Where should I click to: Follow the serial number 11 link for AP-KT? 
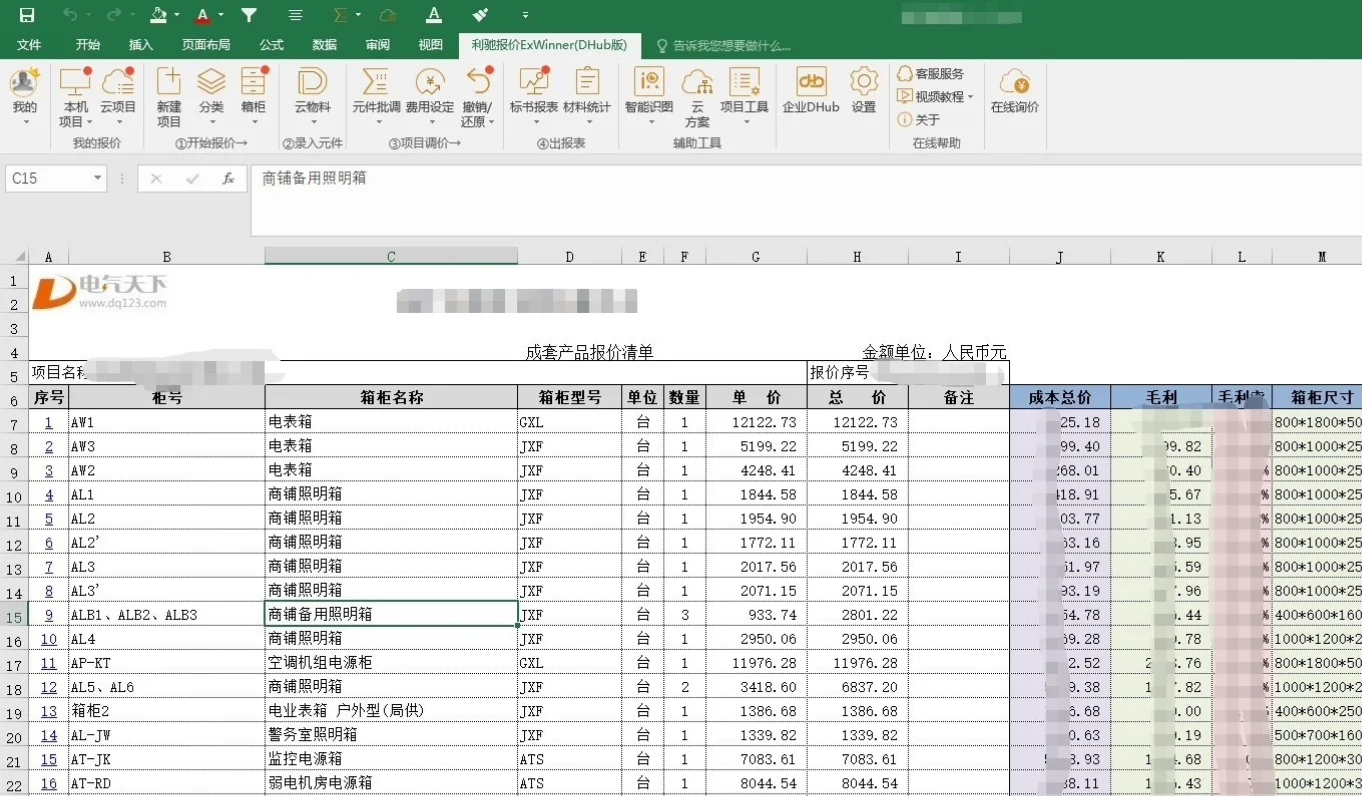tap(49, 663)
